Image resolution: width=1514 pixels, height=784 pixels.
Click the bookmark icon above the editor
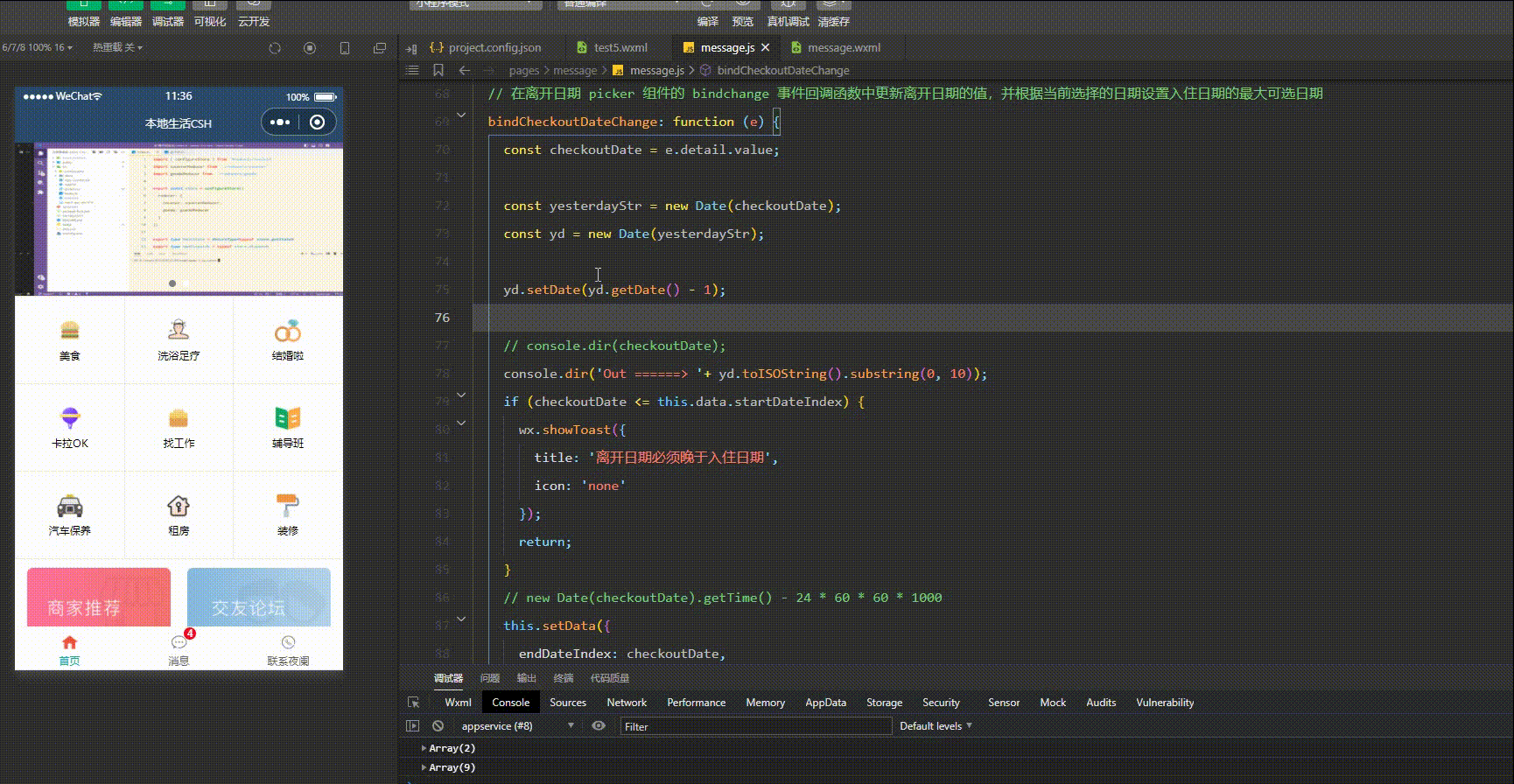point(438,70)
